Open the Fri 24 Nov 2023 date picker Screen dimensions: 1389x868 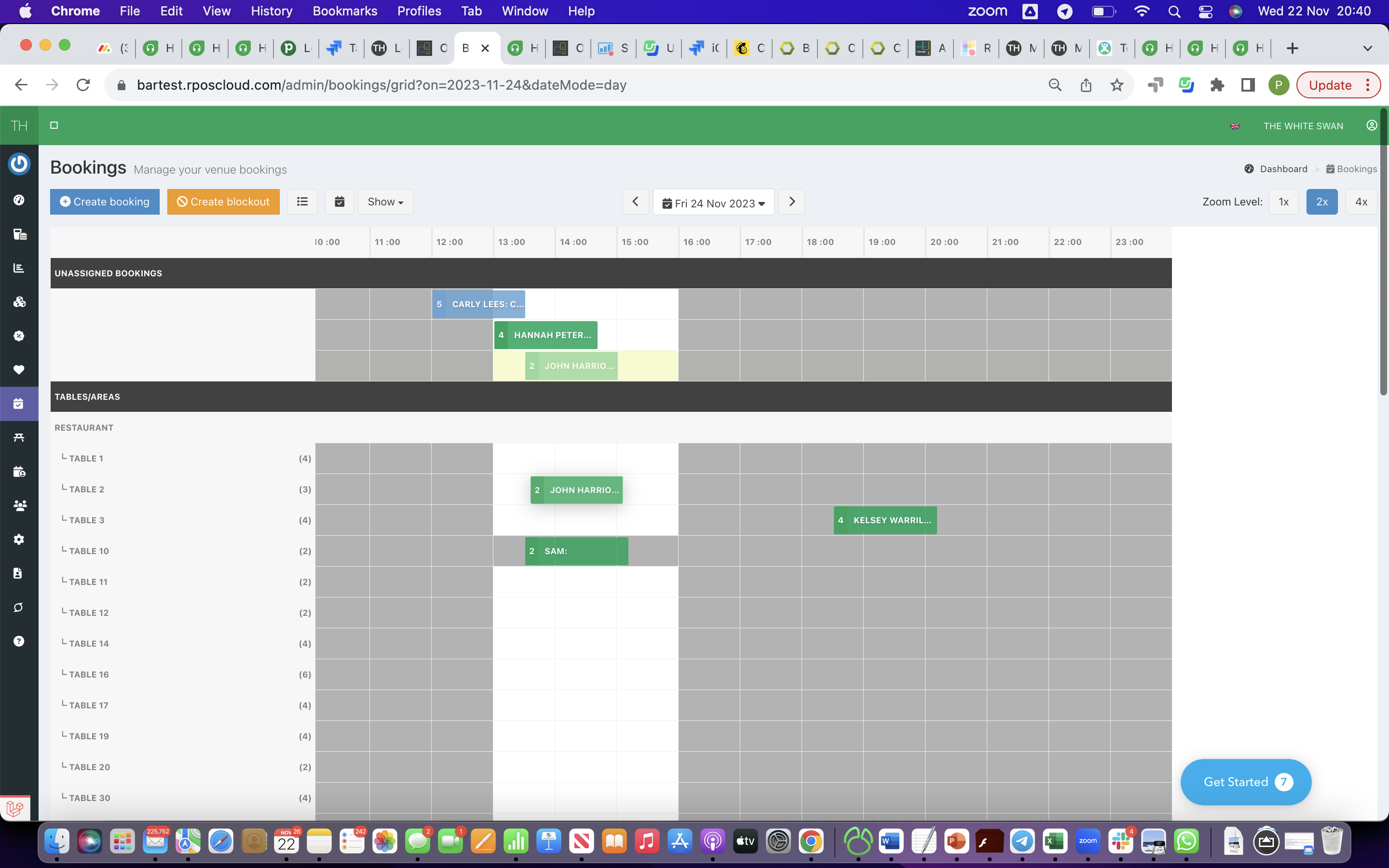[713, 203]
